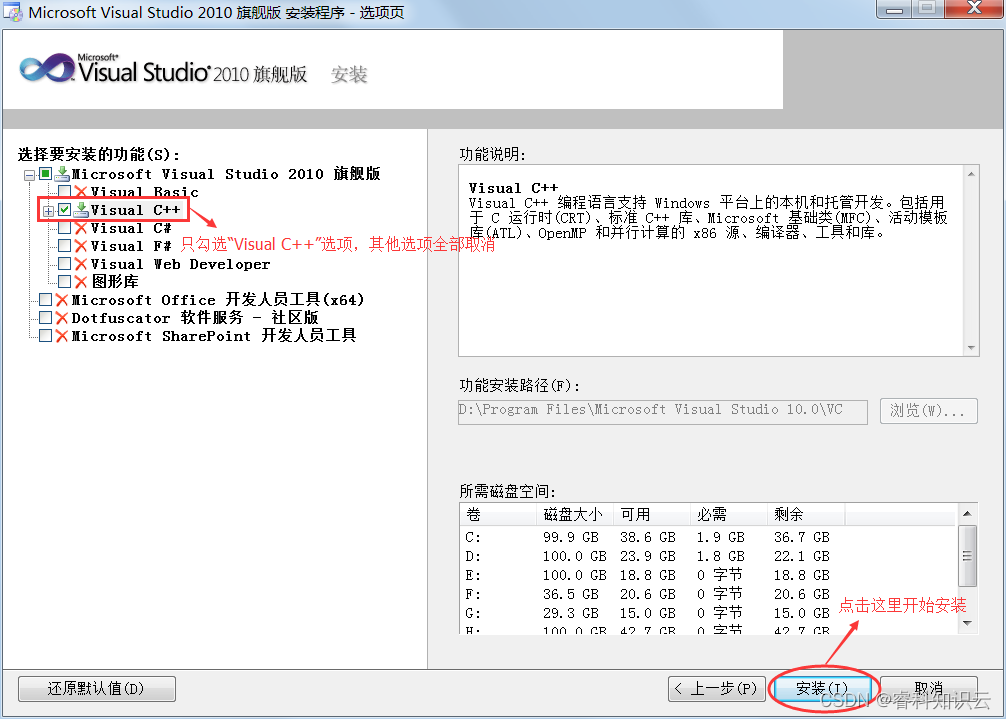This screenshot has height=719, width=1006.
Task: Select the Visual Web Developer tree label
Action: click(x=180, y=264)
